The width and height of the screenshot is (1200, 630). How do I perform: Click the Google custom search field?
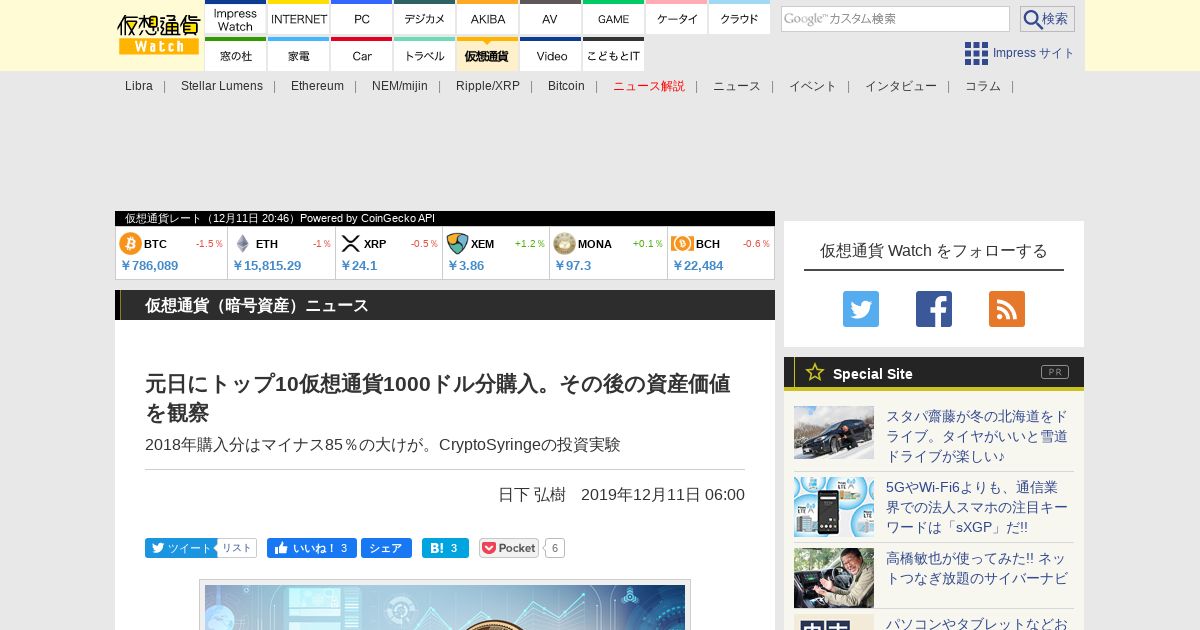(895, 19)
